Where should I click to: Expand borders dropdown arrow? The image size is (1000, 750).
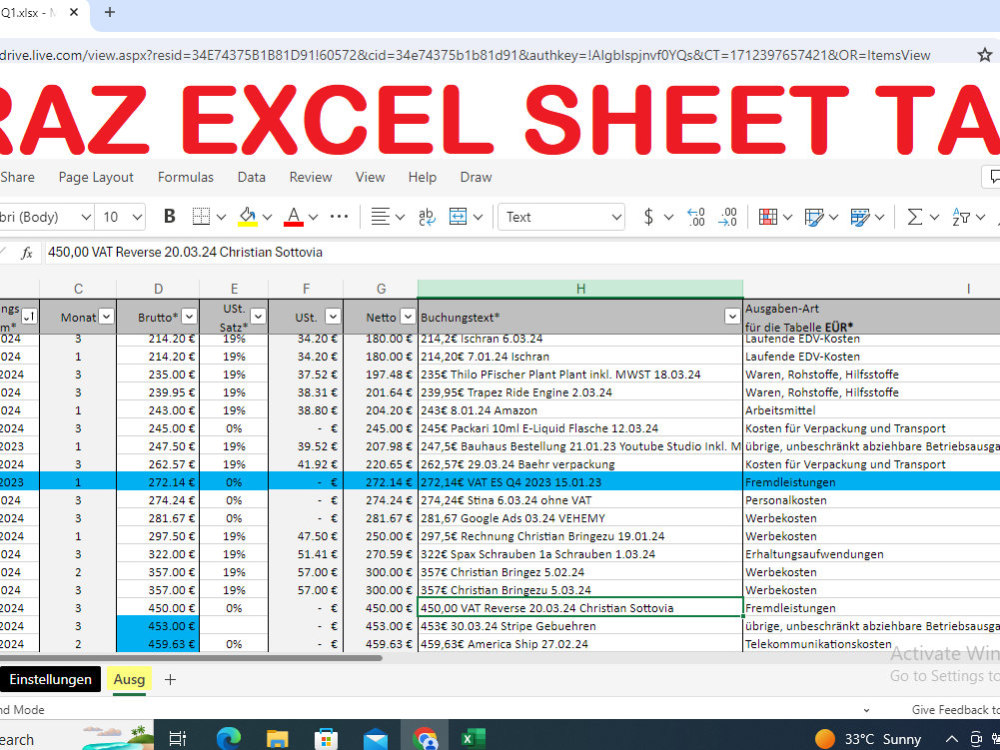(x=221, y=217)
